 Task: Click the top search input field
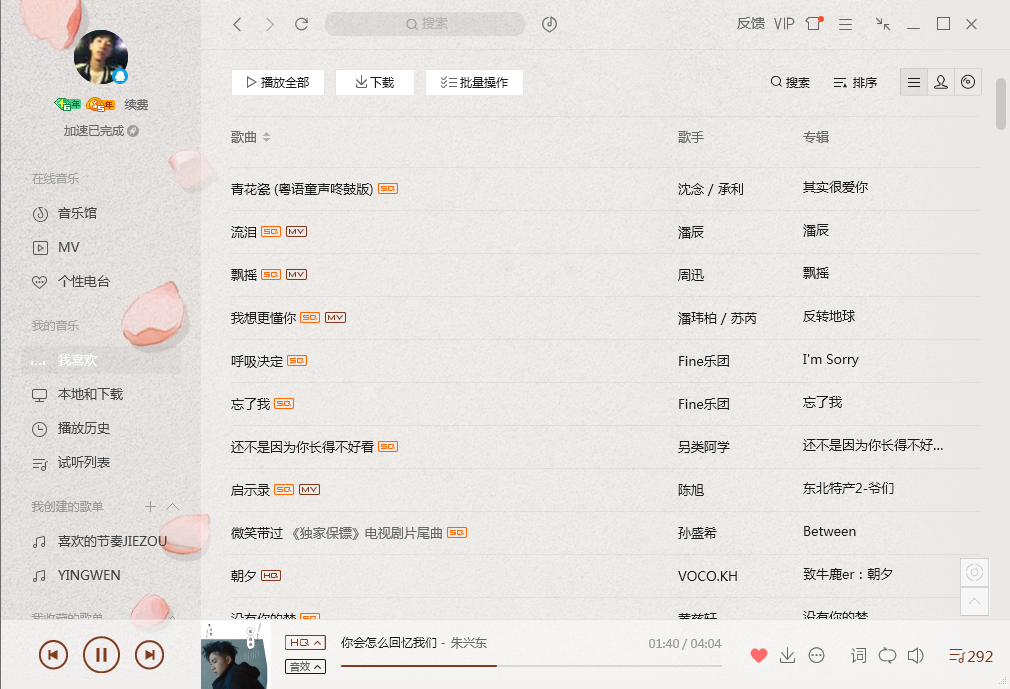[x=425, y=24]
